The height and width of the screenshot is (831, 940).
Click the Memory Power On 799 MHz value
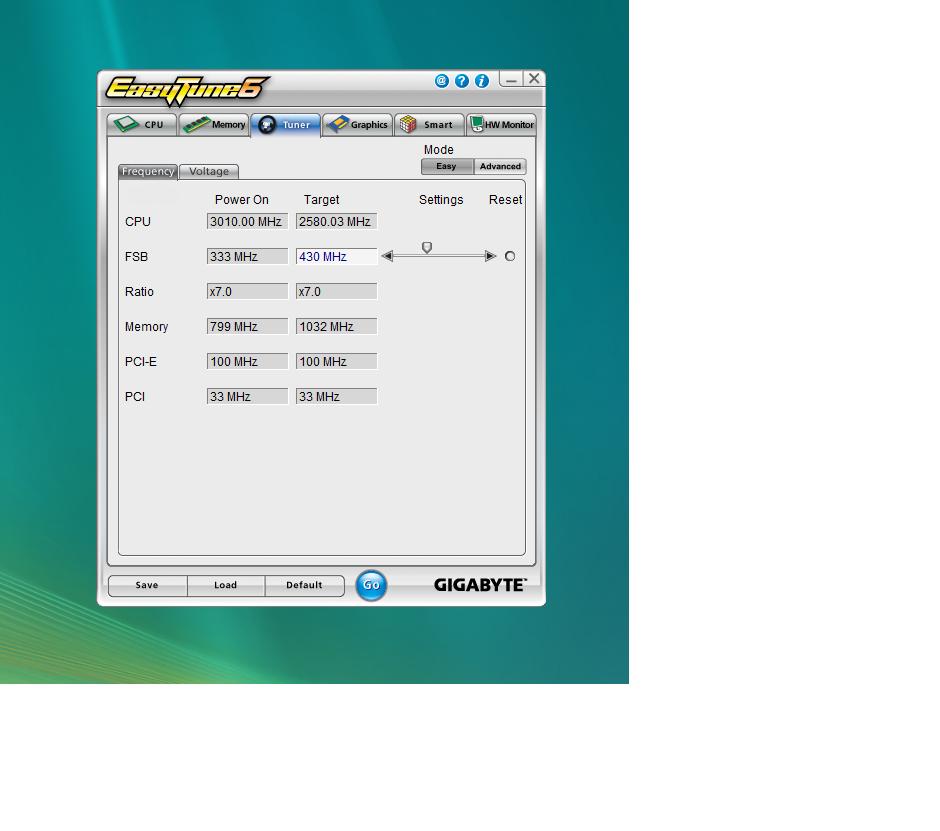(248, 327)
